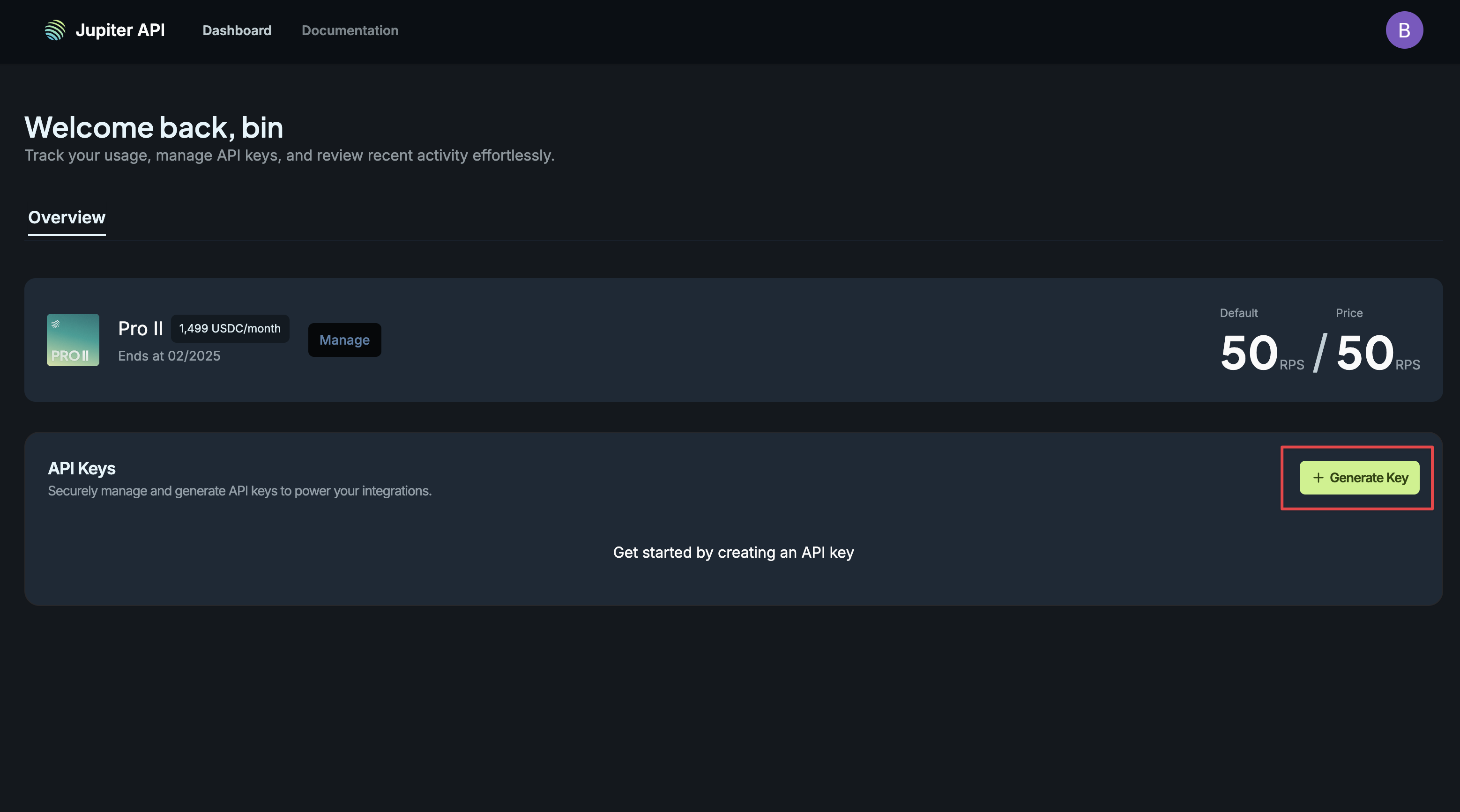Open the Documentation nav link
The height and width of the screenshot is (812, 1460).
point(350,30)
